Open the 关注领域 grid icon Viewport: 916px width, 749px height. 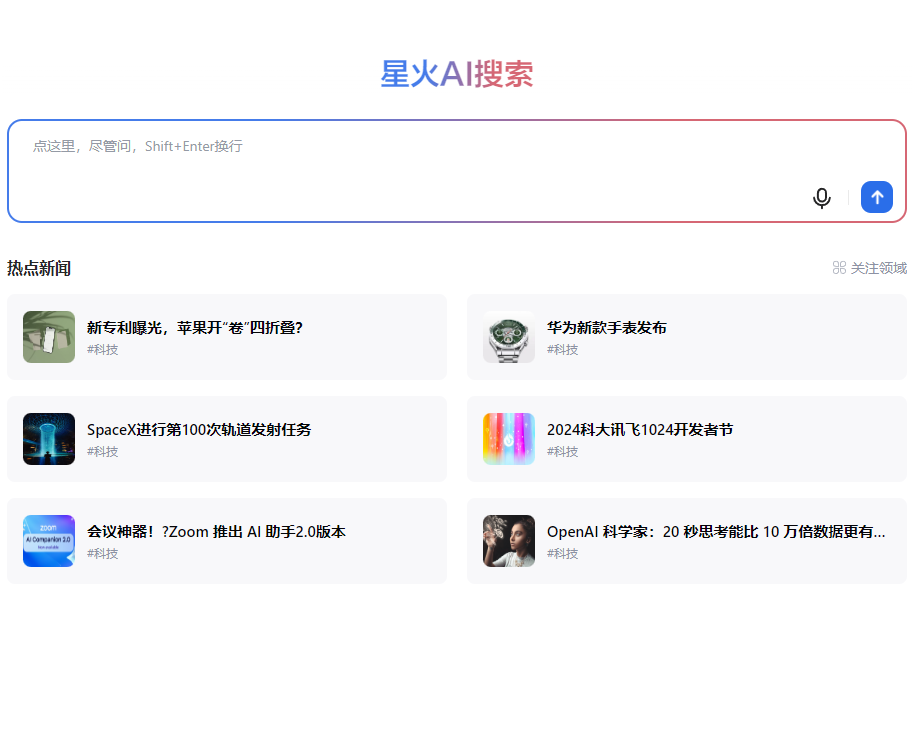point(839,268)
